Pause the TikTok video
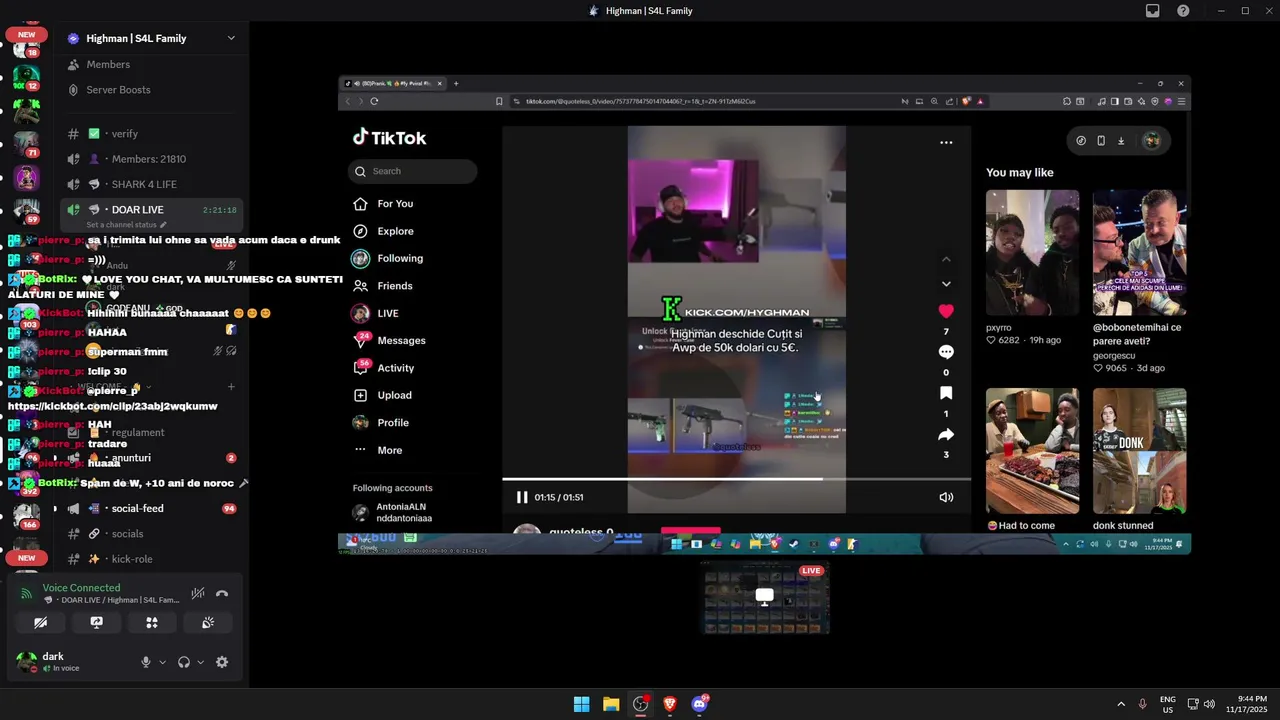The image size is (1280, 720). (522, 497)
